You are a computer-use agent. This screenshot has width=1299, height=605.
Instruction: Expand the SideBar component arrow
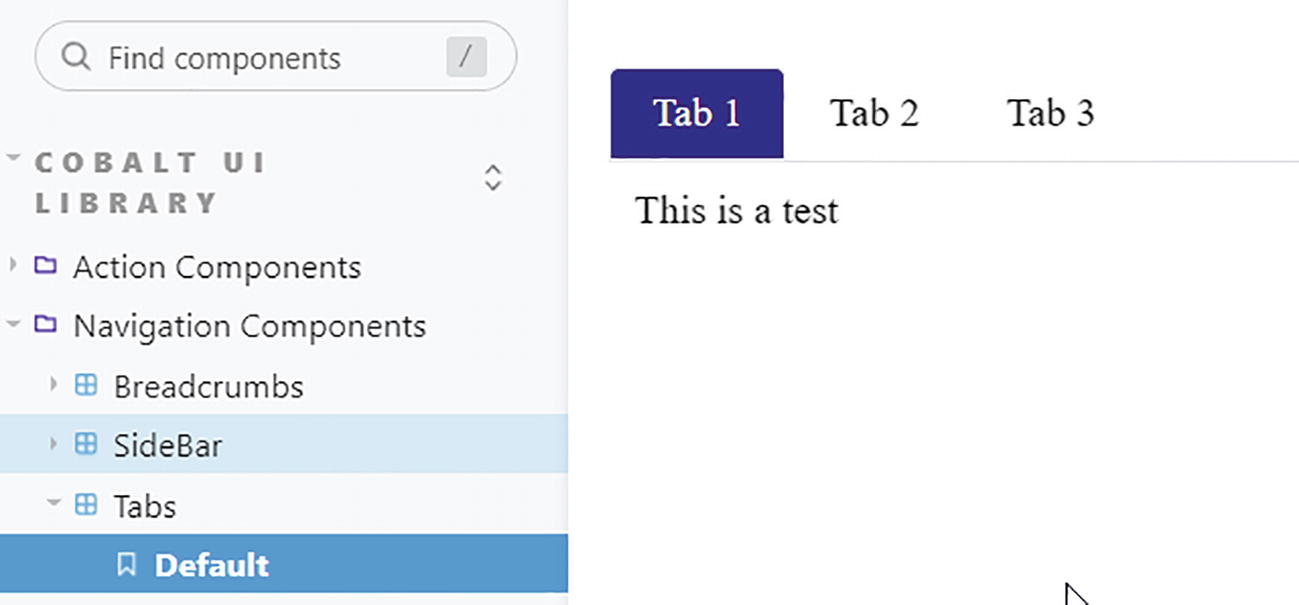pos(54,444)
